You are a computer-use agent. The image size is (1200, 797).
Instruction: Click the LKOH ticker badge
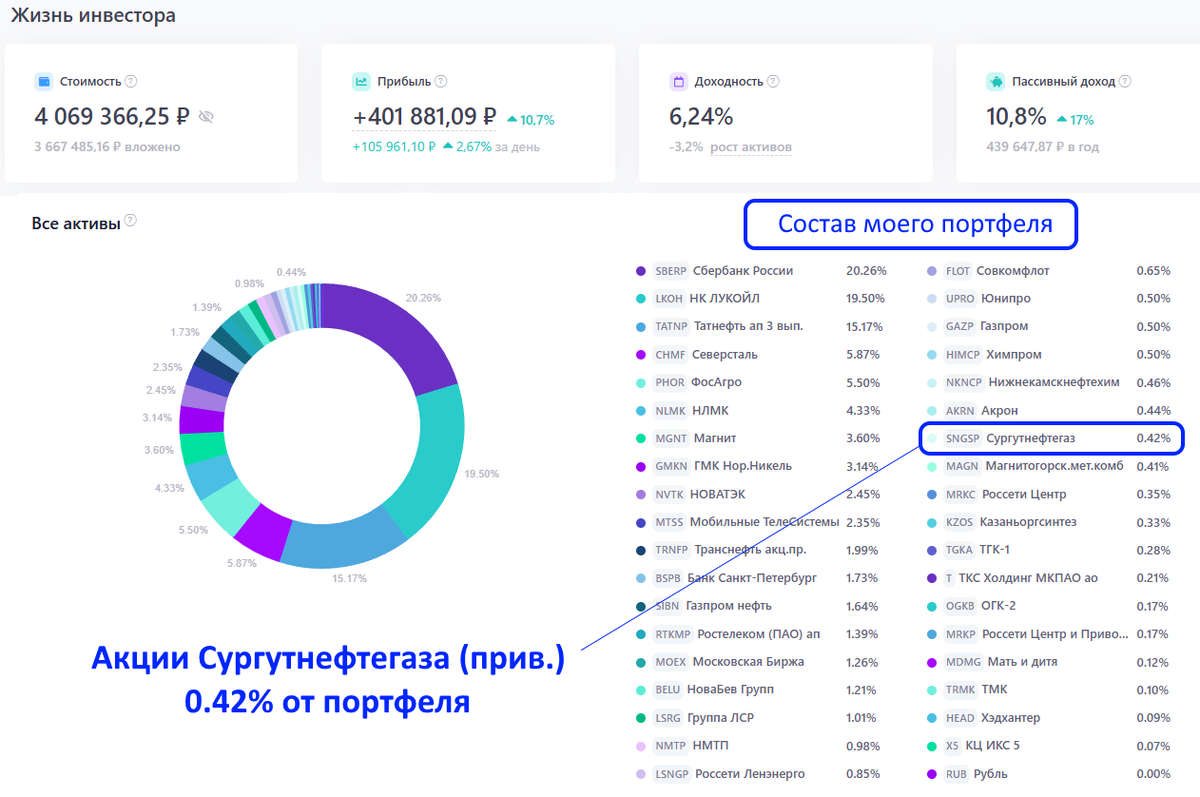point(669,298)
